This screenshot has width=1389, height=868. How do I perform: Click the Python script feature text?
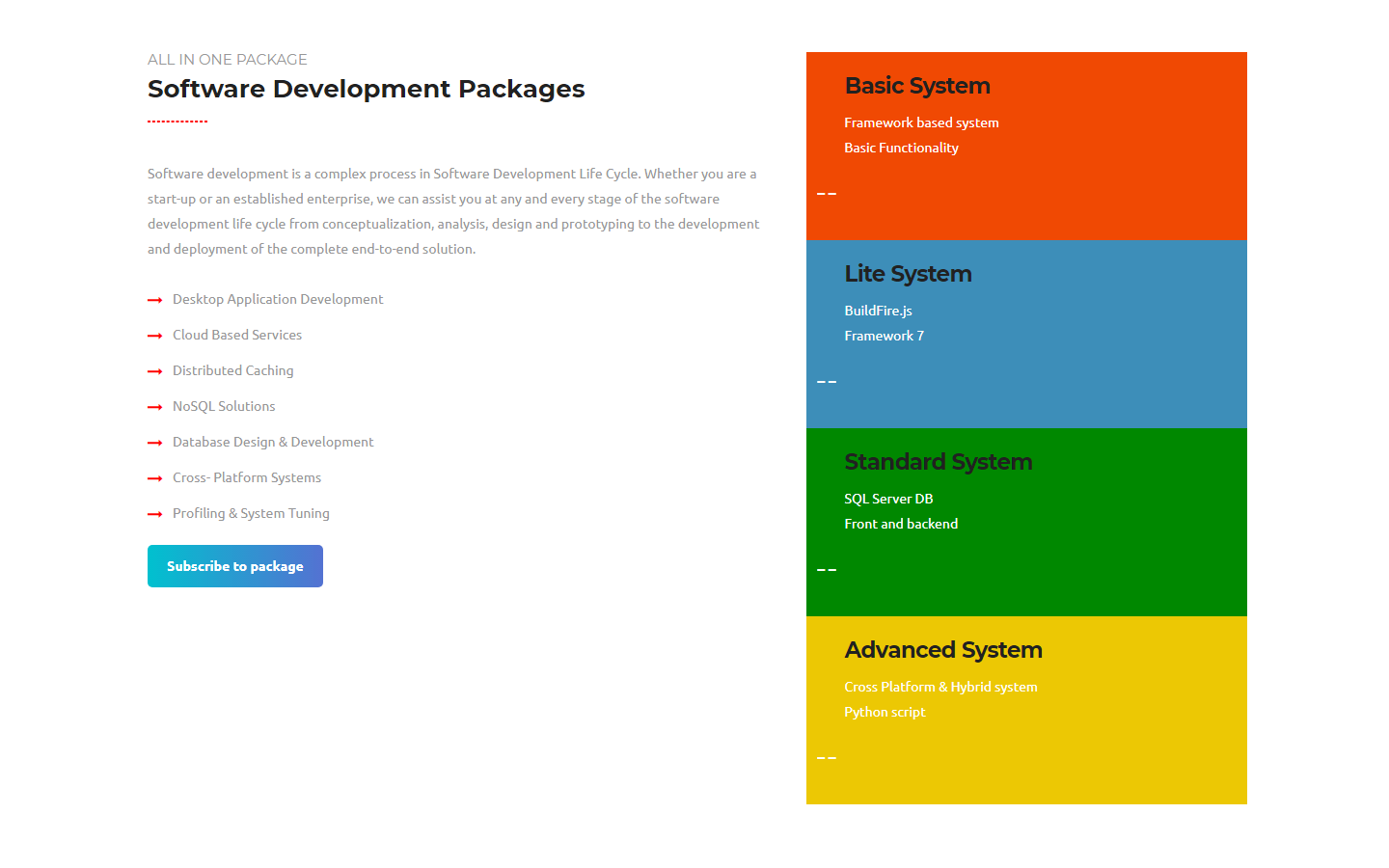coord(885,712)
